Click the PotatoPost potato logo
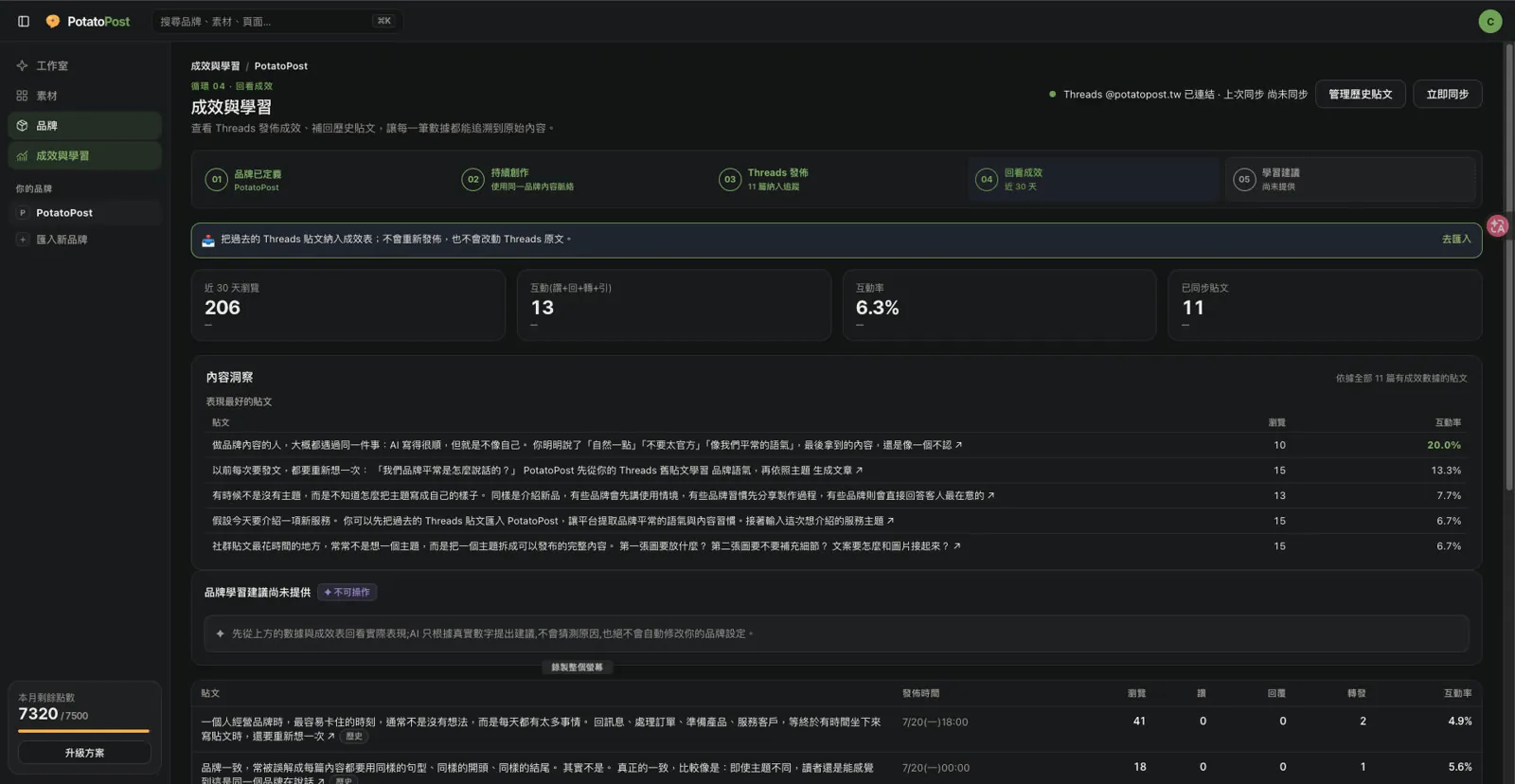This screenshot has width=1515, height=784. 53,21
